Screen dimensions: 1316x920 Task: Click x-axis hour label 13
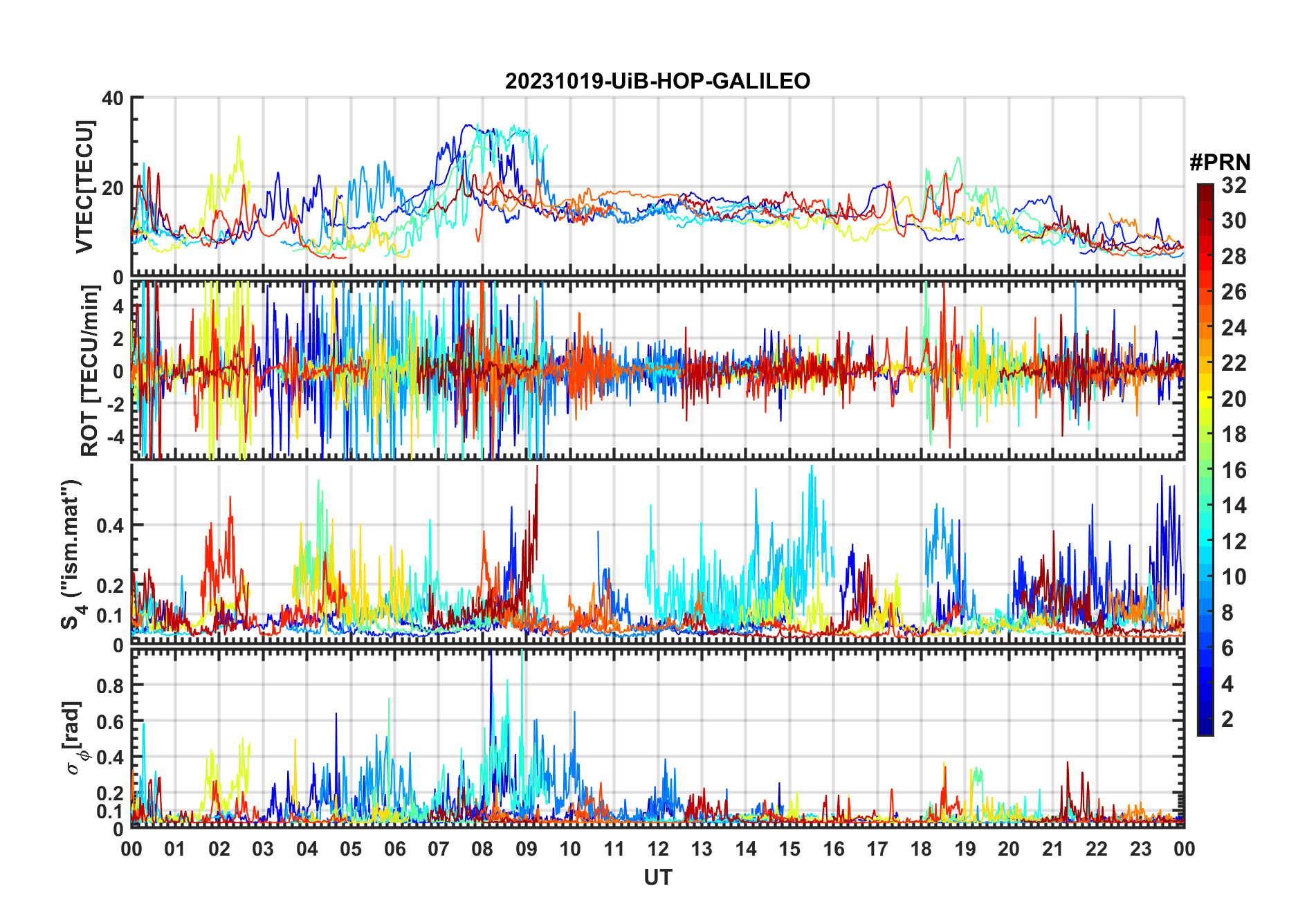pyautogui.click(x=702, y=849)
